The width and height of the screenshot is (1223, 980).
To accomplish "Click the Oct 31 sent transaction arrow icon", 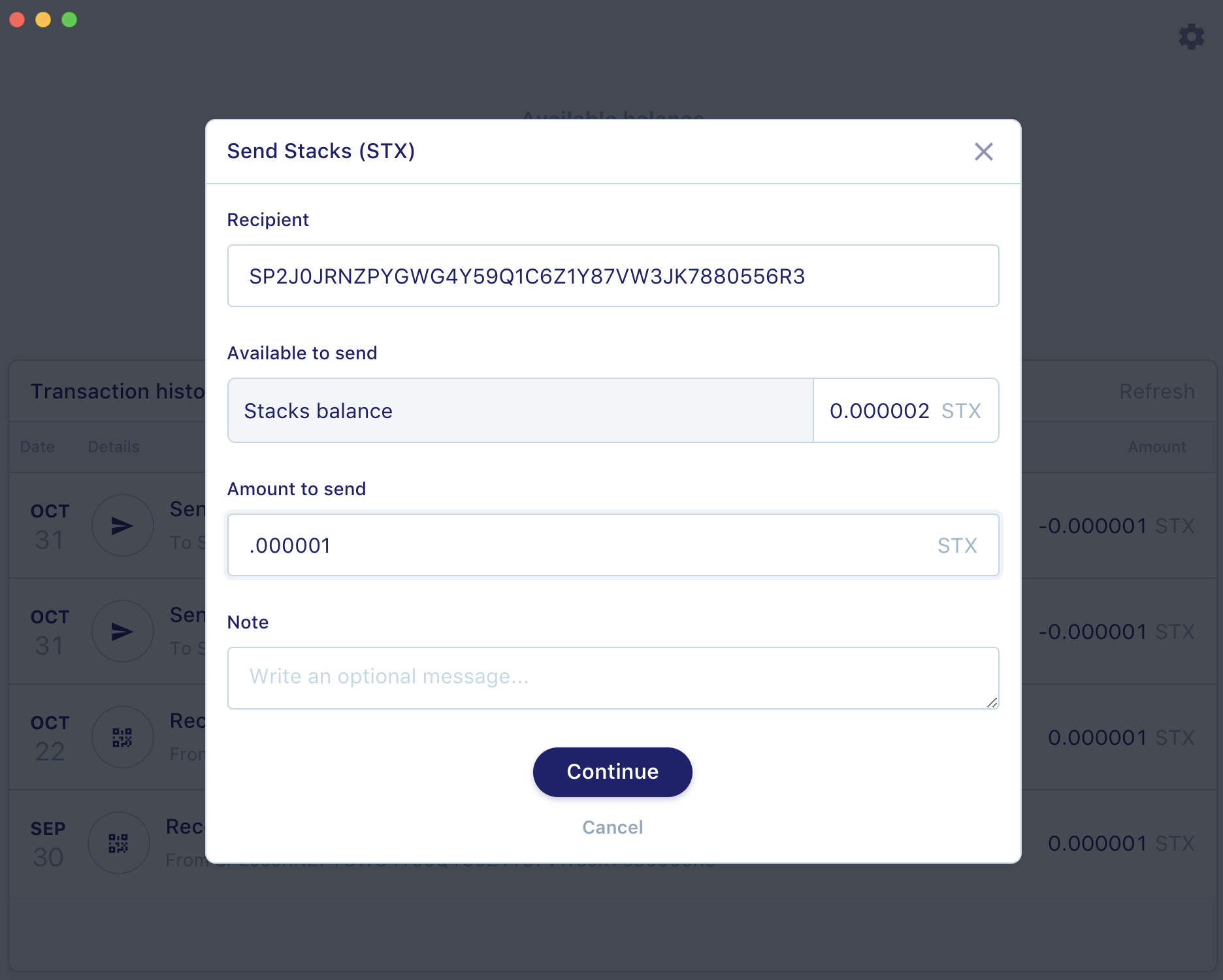I will click(122, 525).
